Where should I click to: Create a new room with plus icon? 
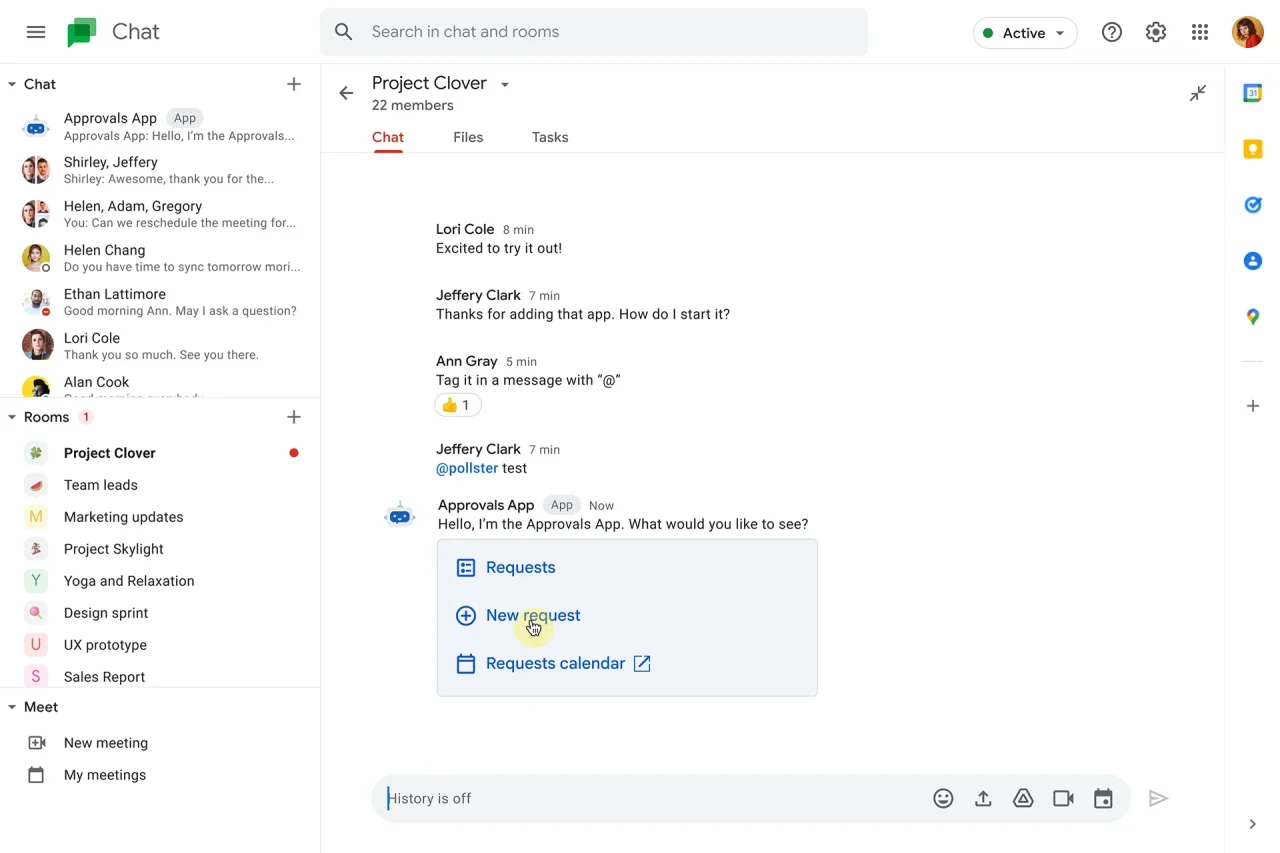tap(294, 417)
